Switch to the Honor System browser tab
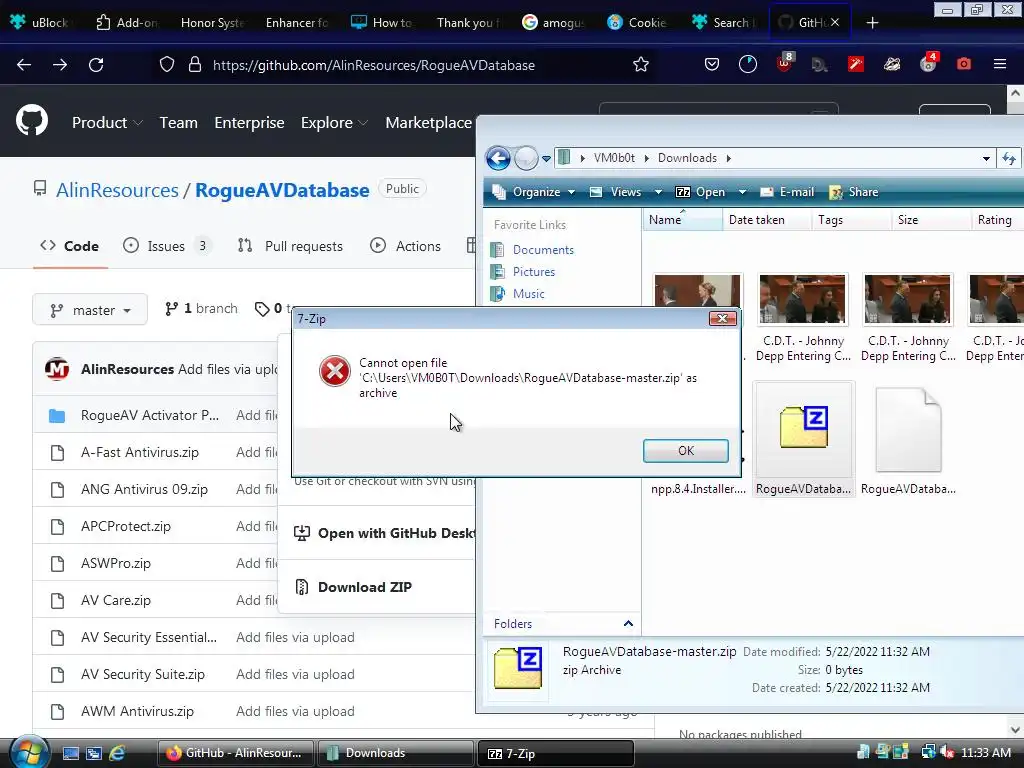1024x768 pixels. coord(212,22)
